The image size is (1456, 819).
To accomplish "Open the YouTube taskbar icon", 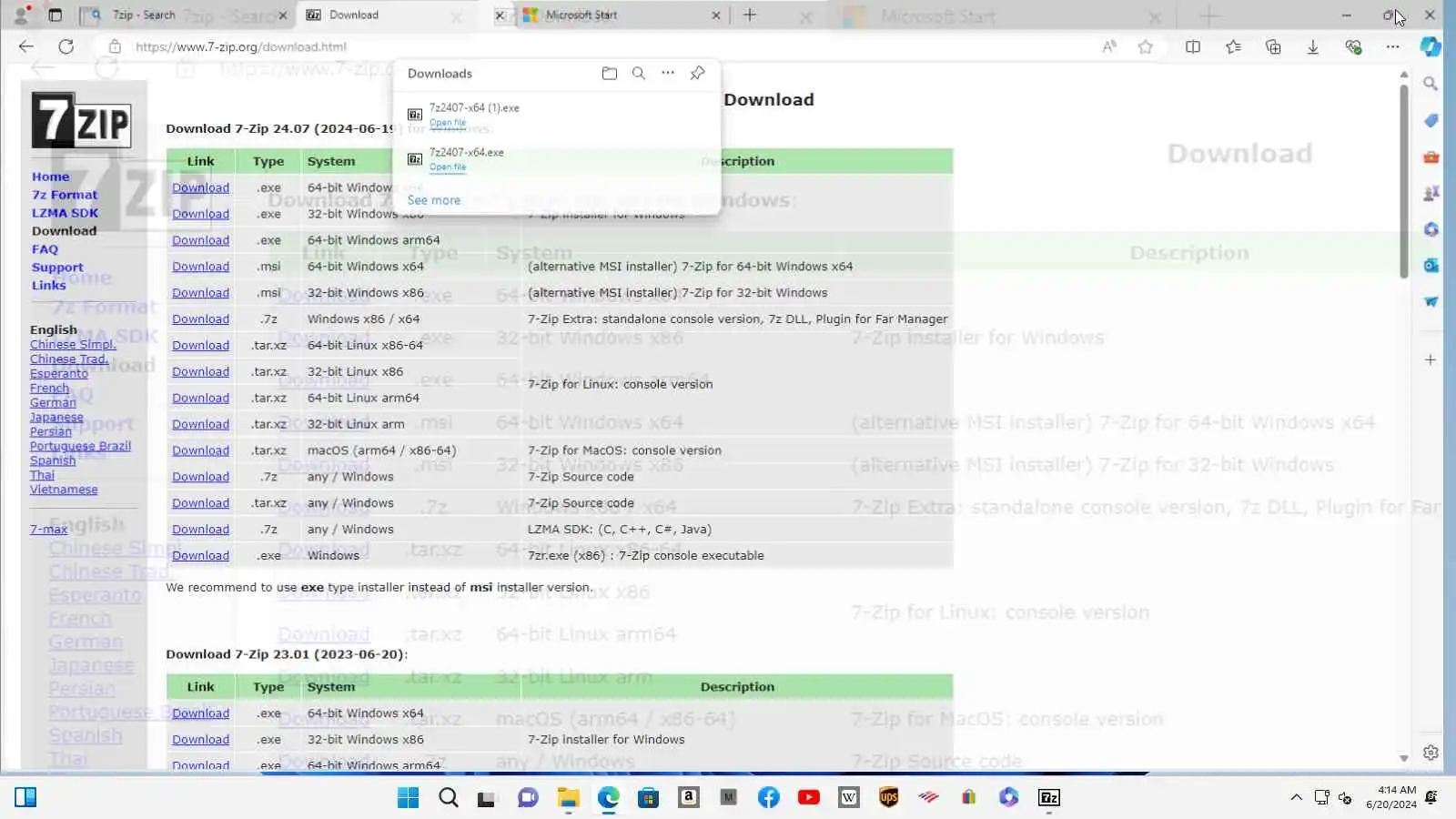I will pyautogui.click(x=808, y=797).
